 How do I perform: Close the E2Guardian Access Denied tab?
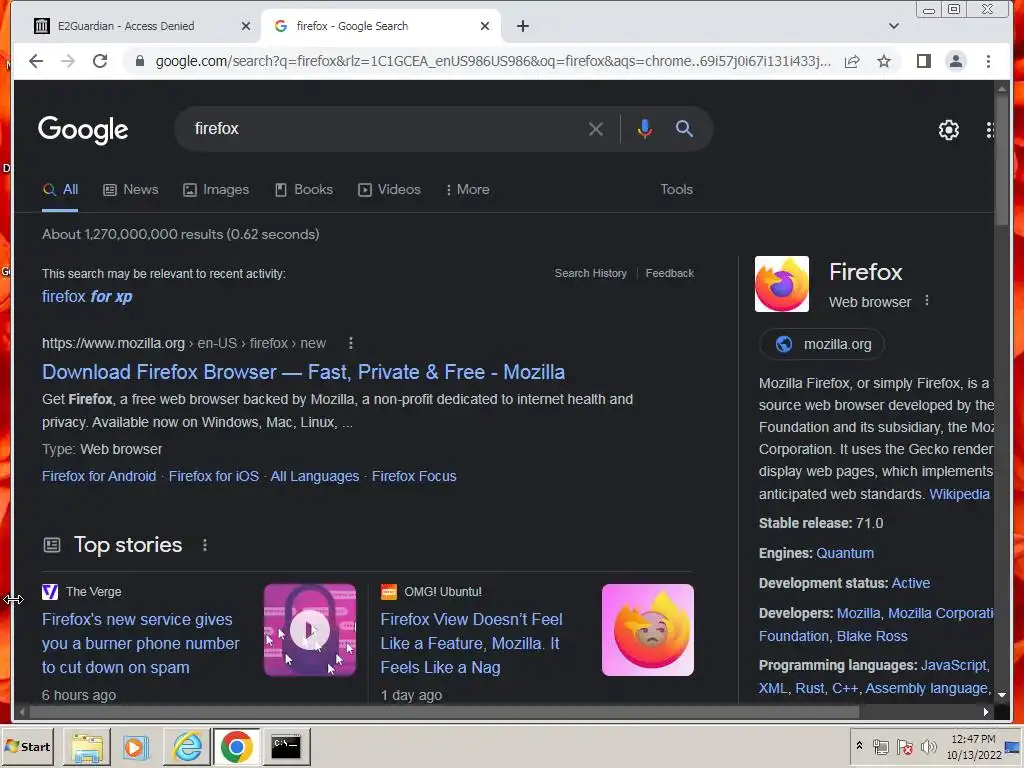(x=246, y=26)
